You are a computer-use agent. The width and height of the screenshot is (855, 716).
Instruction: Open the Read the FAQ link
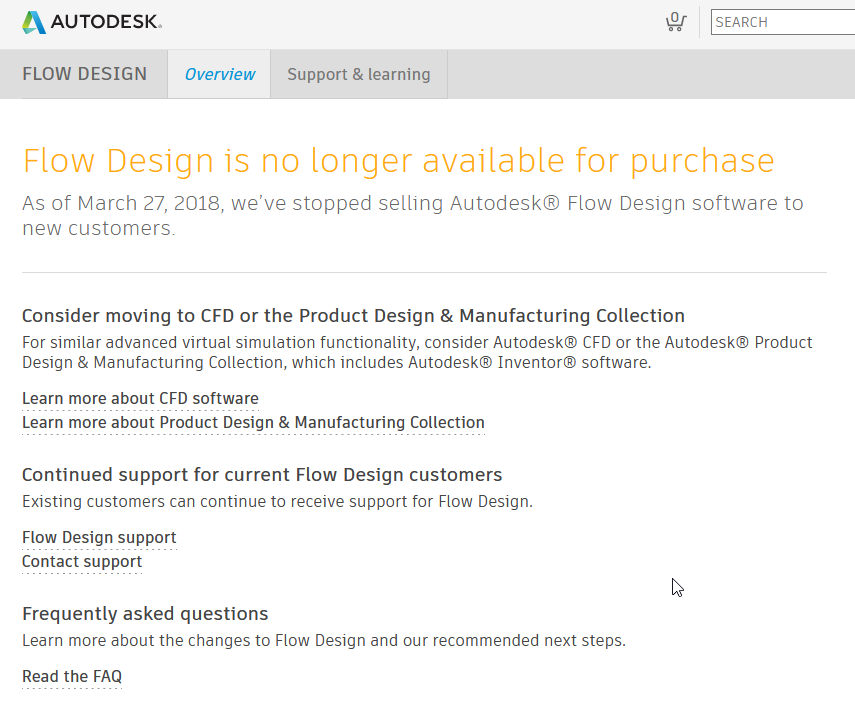[x=72, y=677]
